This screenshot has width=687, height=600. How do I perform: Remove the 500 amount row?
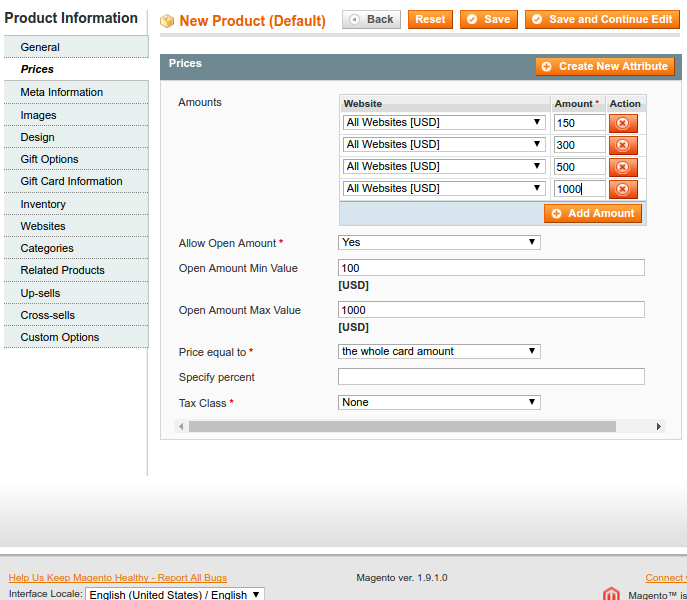pos(622,167)
